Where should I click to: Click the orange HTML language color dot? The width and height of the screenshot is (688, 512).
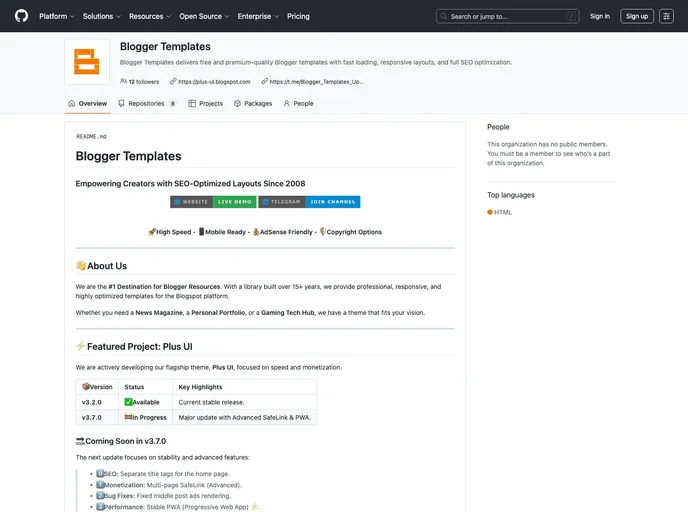tap(490, 212)
